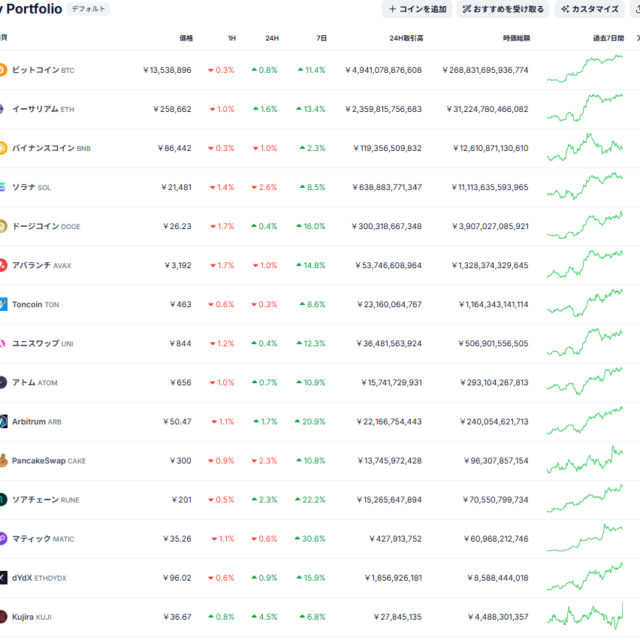The width and height of the screenshot is (640, 640).
Task: Open the Toncoin TON link
Action: point(36,304)
